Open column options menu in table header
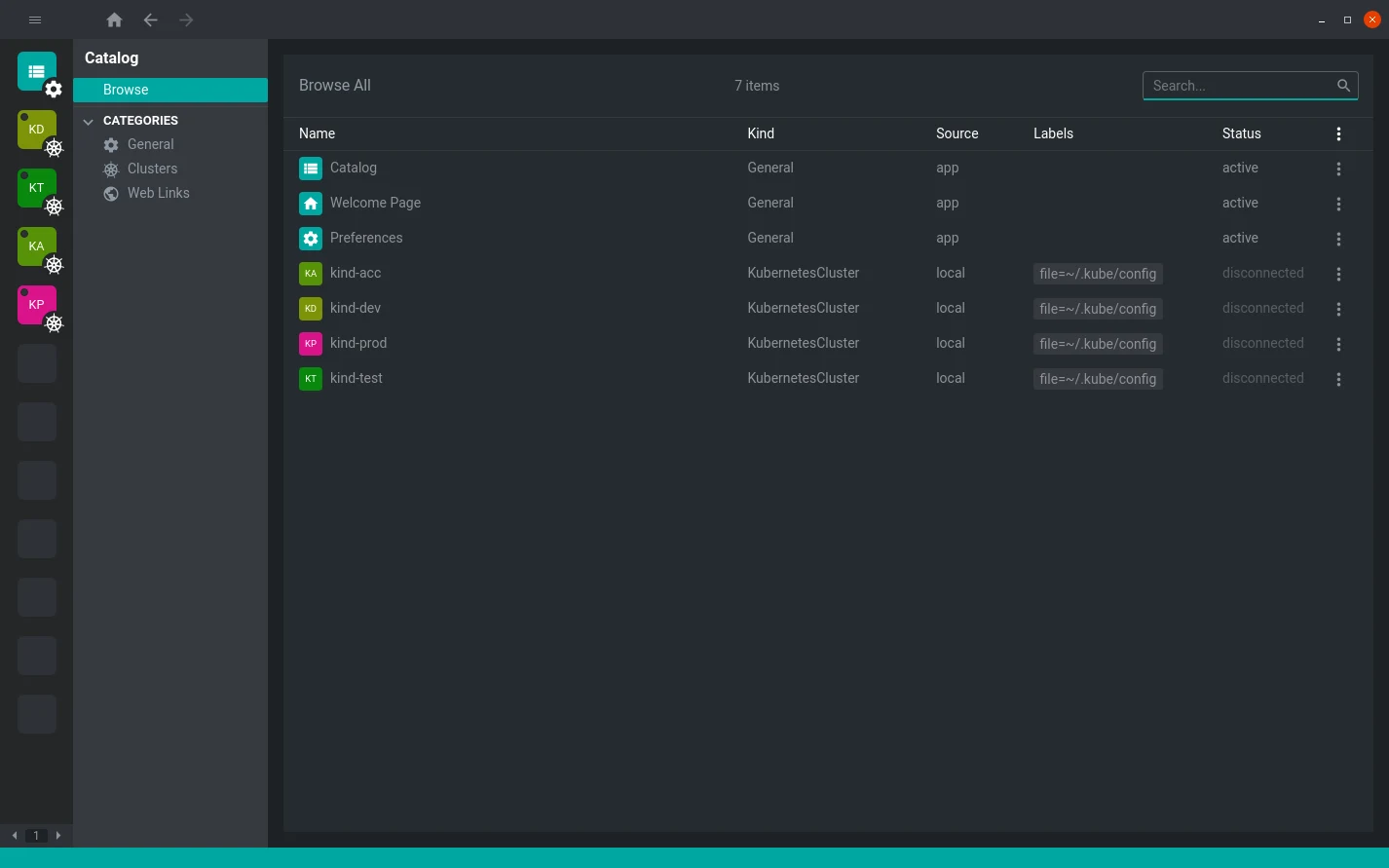This screenshot has height=868, width=1389. coord(1338,133)
